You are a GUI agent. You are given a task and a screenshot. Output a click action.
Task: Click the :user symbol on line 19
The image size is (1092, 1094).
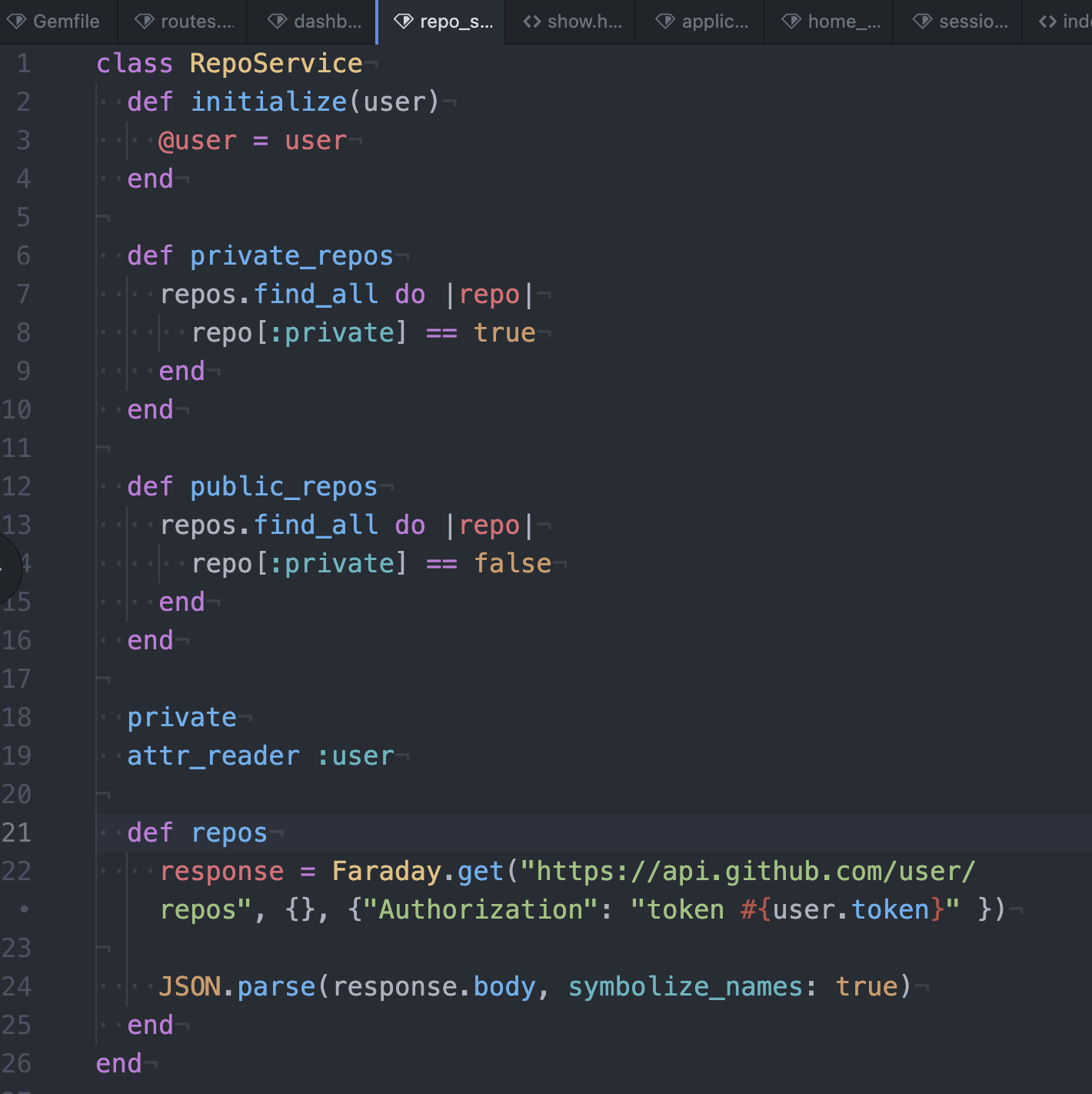coord(355,755)
